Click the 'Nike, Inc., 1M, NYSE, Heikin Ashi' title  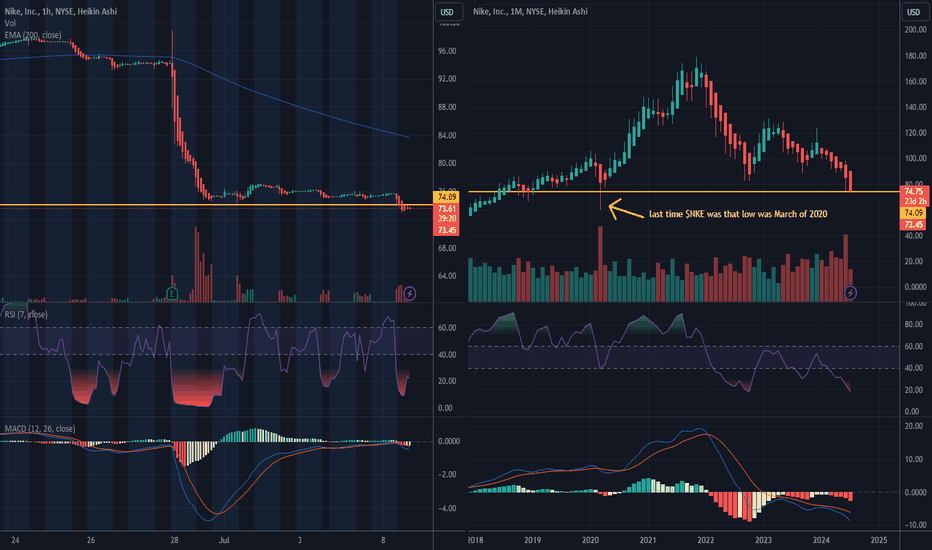[530, 11]
